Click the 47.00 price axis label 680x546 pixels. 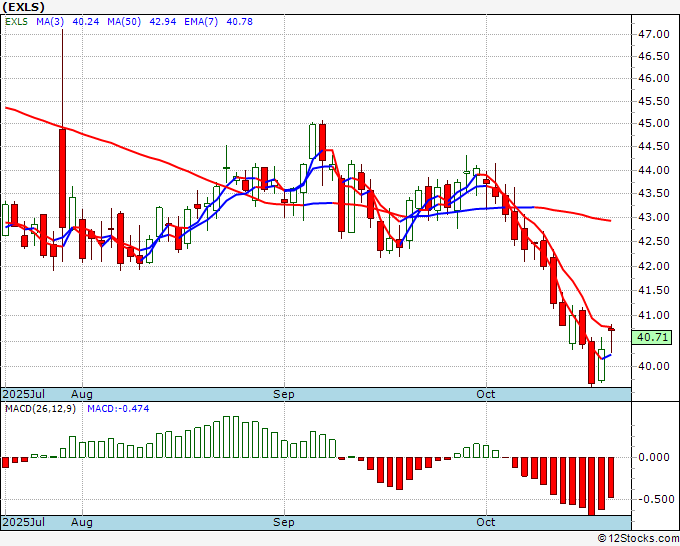[654, 34]
